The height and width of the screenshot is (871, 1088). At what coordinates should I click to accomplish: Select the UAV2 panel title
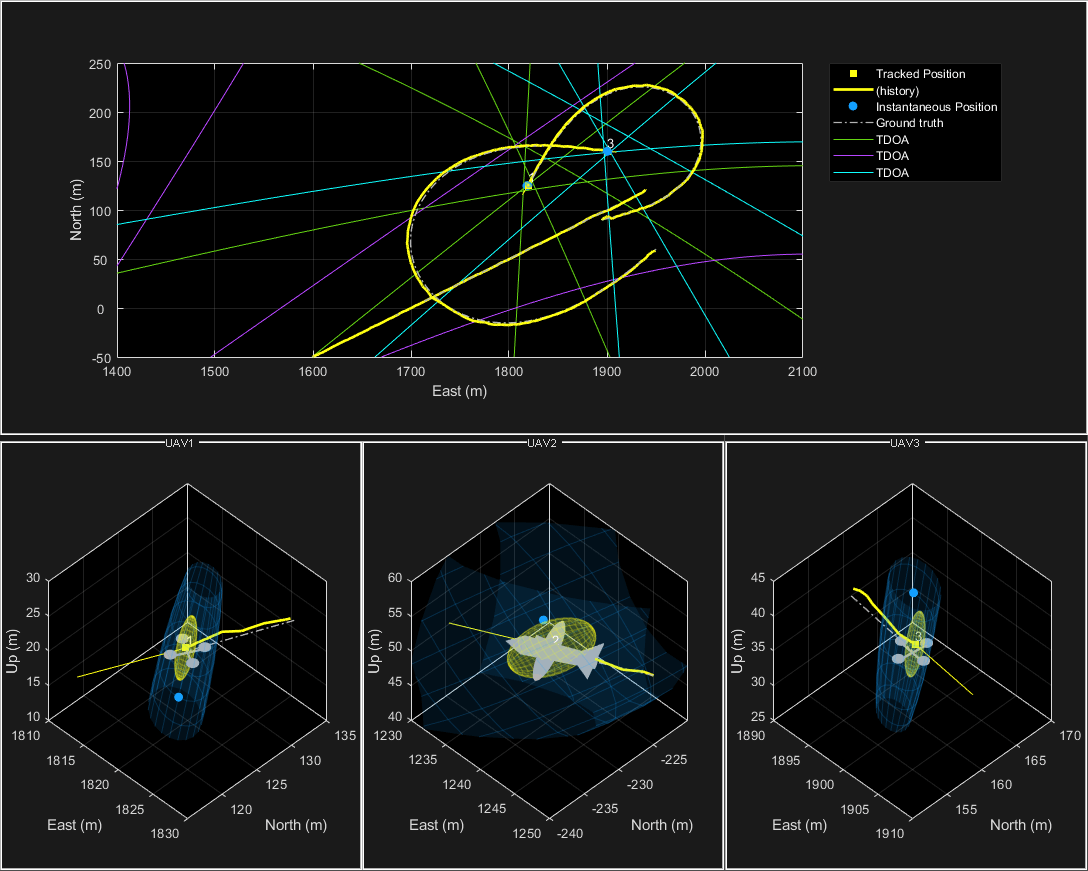[542, 442]
